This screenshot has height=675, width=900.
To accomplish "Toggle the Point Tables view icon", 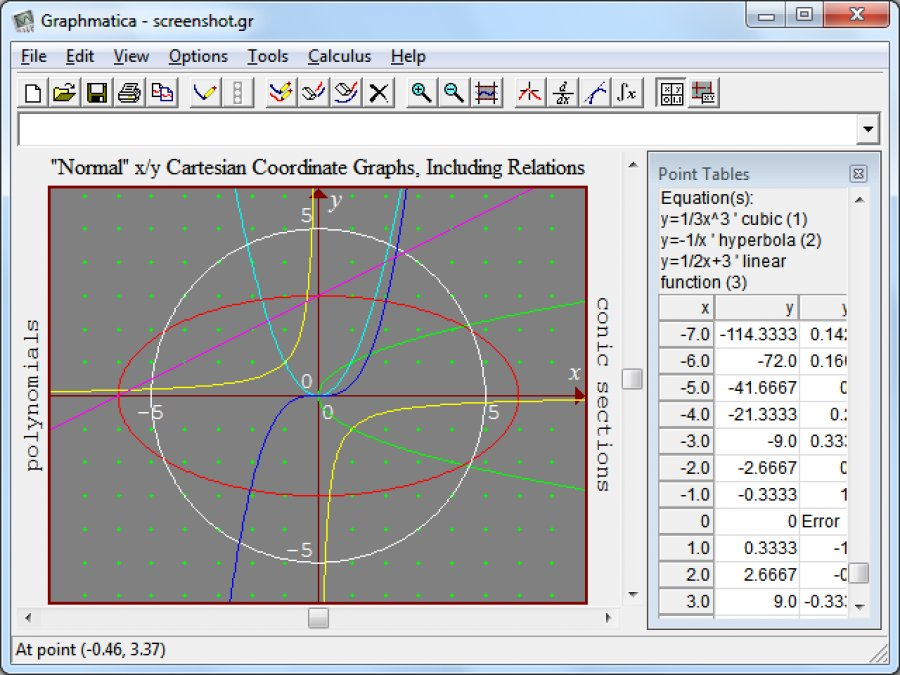I will click(x=671, y=93).
